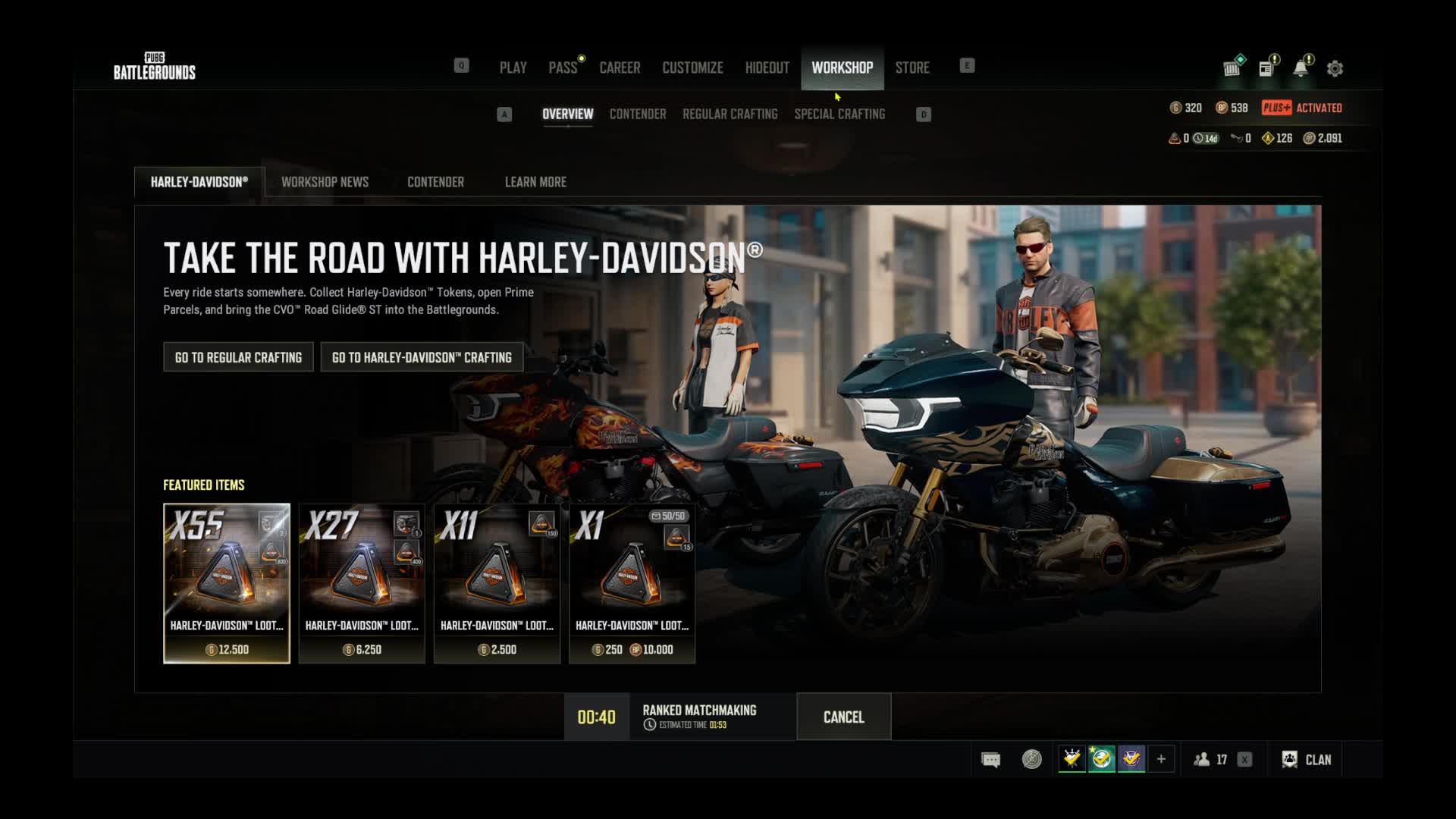
Task: Open the Store menu
Action: pos(912,67)
